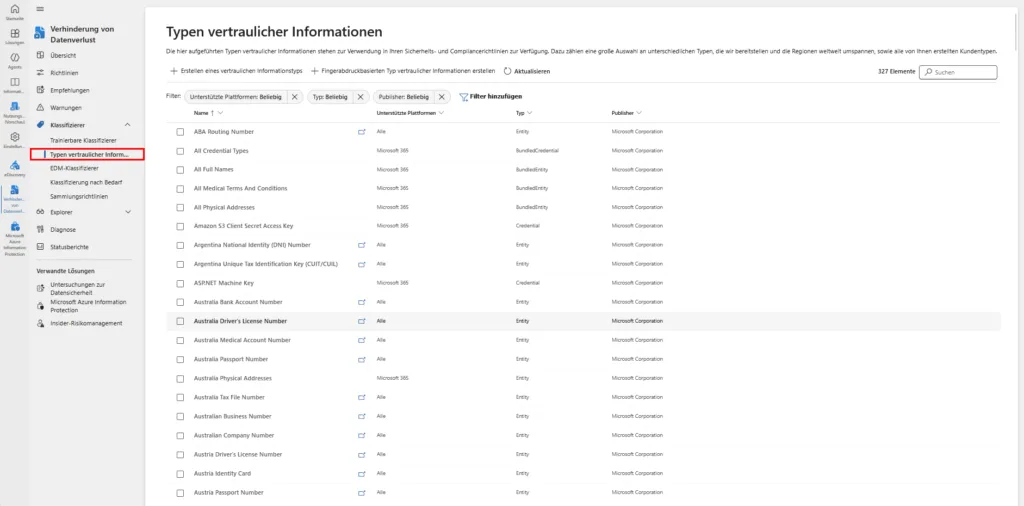
Task: Click into the Suchen search field
Action: 958,72
